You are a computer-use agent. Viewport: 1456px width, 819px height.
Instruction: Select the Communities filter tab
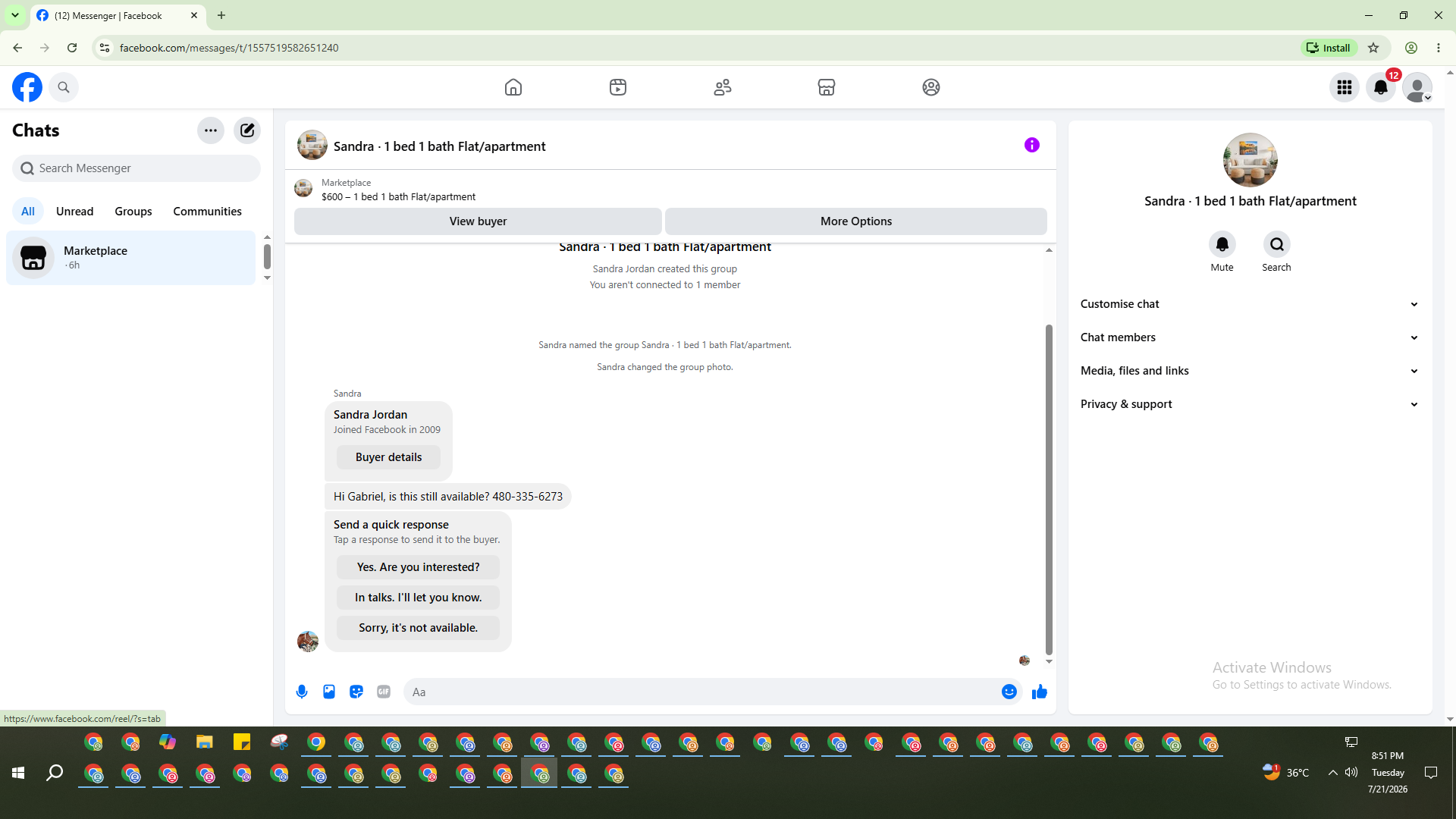(x=208, y=212)
